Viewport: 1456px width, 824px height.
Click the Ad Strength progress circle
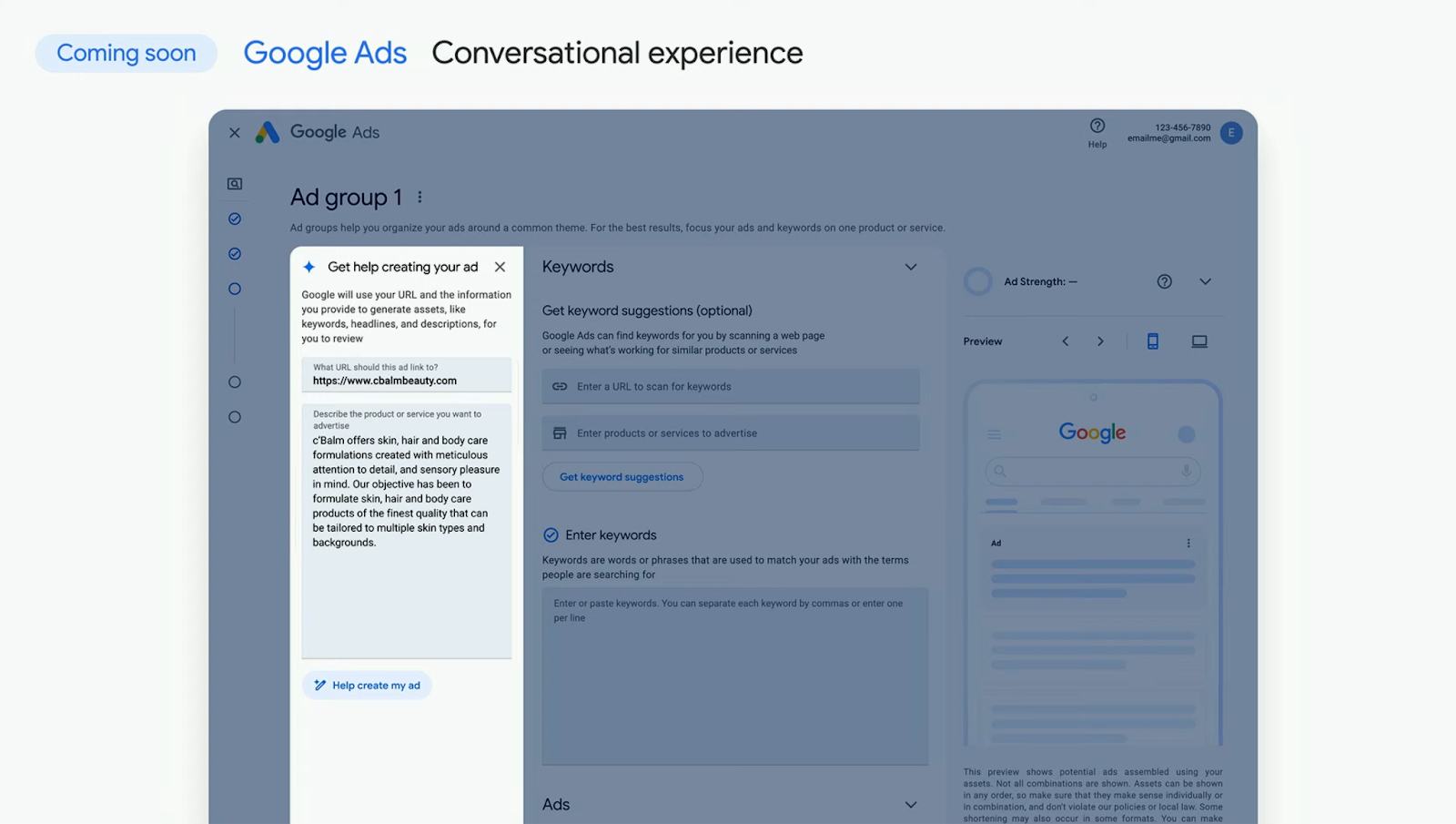pyautogui.click(x=978, y=281)
